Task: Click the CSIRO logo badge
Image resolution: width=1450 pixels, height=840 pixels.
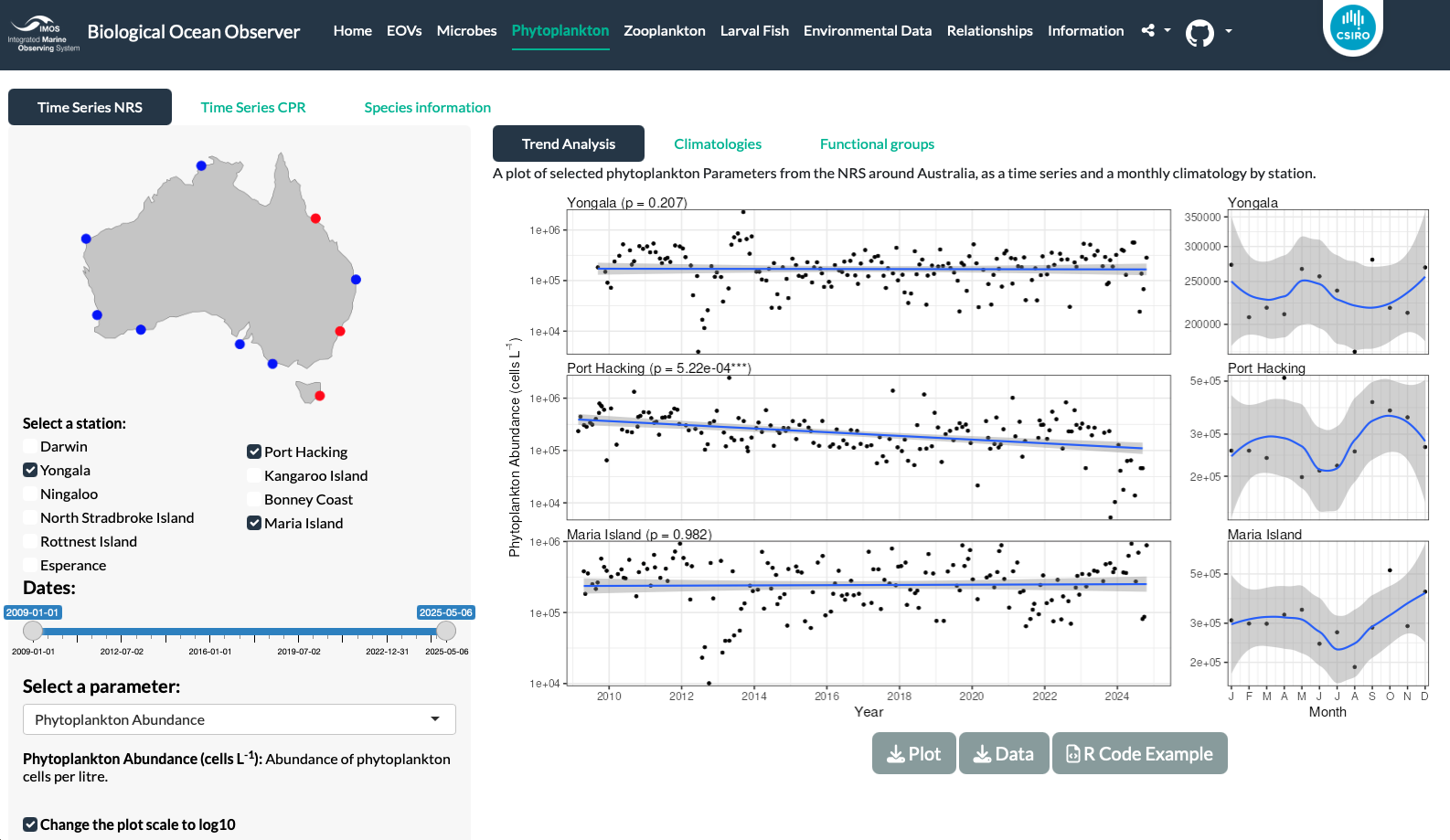Action: pos(1352,26)
